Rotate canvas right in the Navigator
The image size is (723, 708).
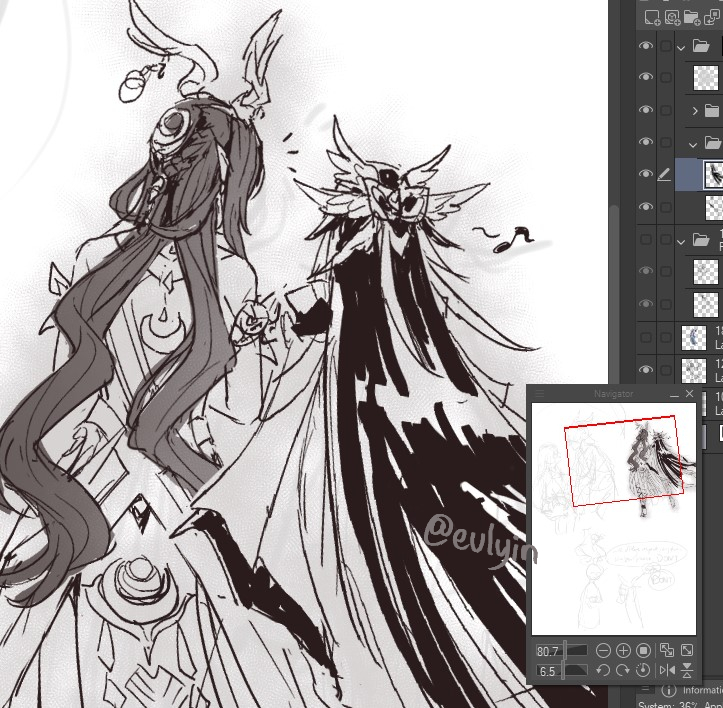pyautogui.click(x=623, y=670)
